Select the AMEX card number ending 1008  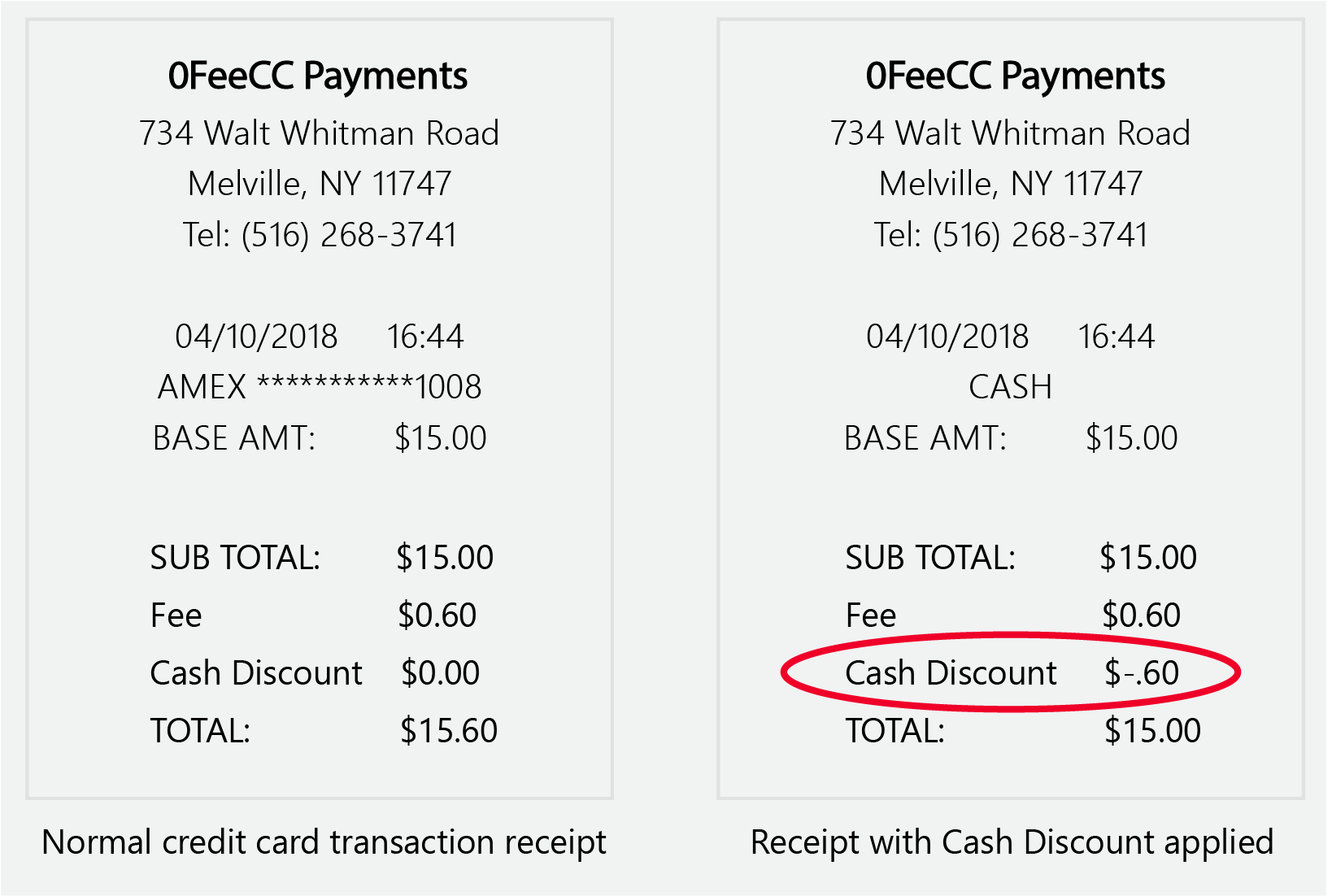[x=320, y=387]
